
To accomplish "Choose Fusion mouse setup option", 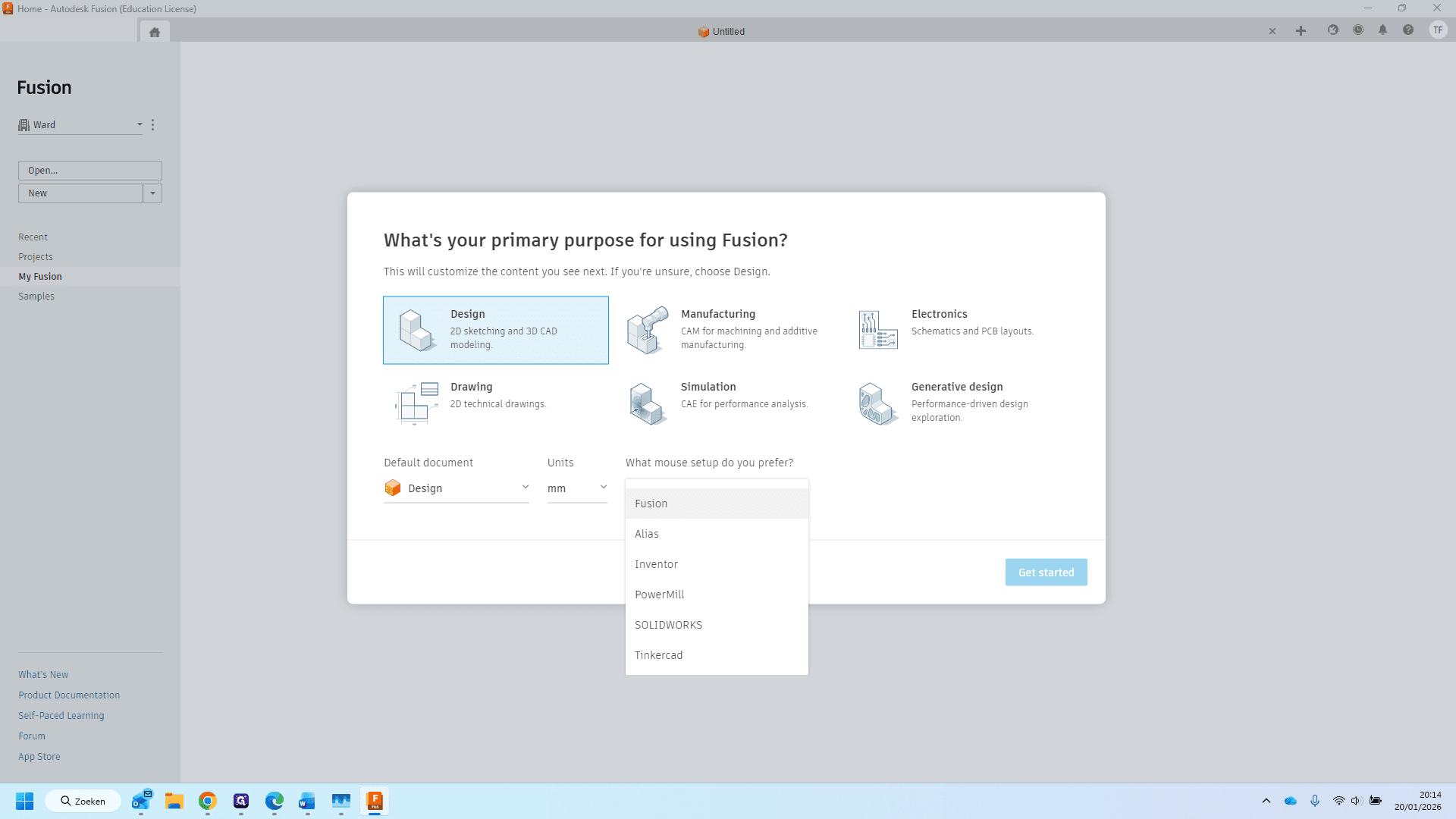I will (717, 504).
